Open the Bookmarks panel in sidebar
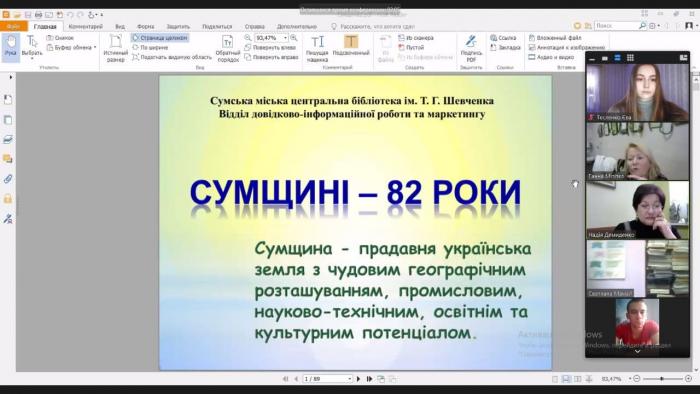 (8, 100)
